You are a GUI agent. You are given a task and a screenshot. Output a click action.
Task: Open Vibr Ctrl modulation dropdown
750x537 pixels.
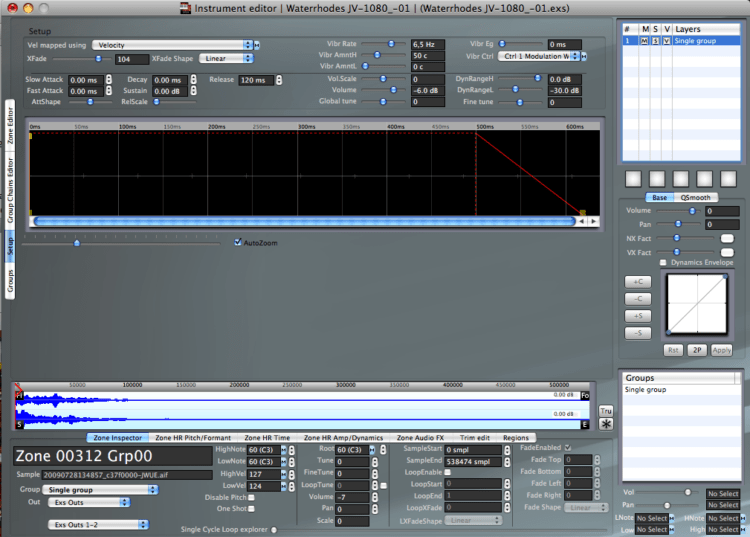(539, 56)
